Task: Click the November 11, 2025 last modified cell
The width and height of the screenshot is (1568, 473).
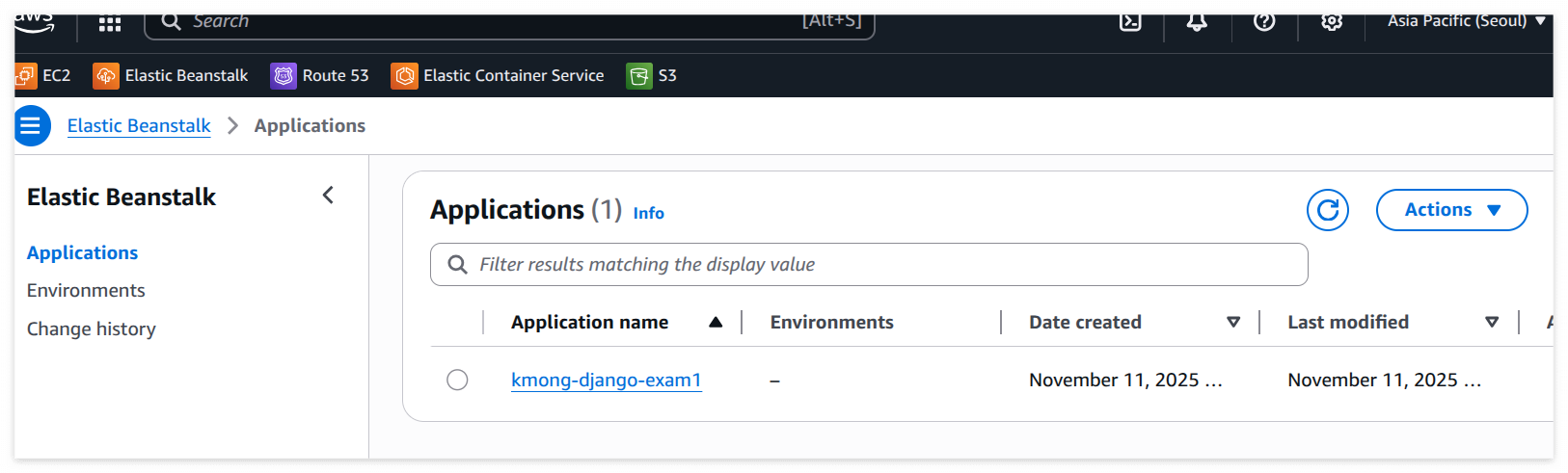Action: click(1384, 380)
